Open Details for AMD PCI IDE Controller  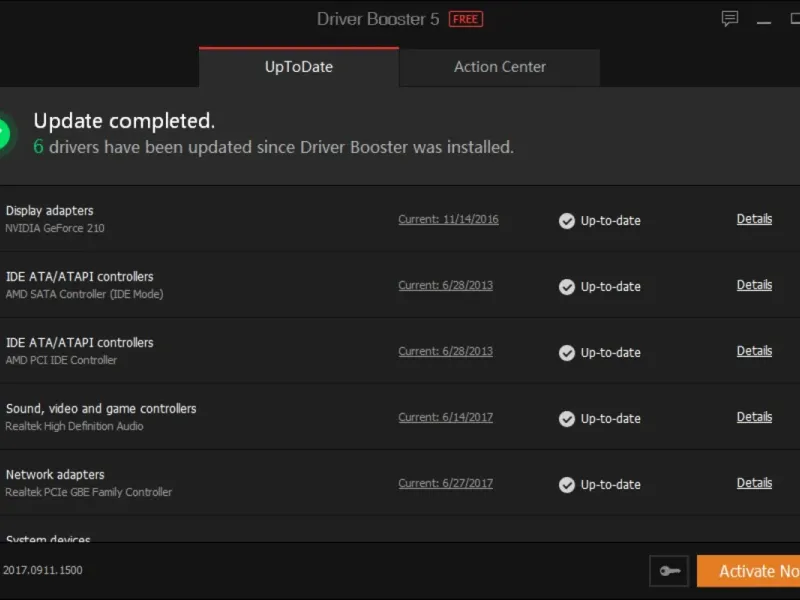pos(754,351)
